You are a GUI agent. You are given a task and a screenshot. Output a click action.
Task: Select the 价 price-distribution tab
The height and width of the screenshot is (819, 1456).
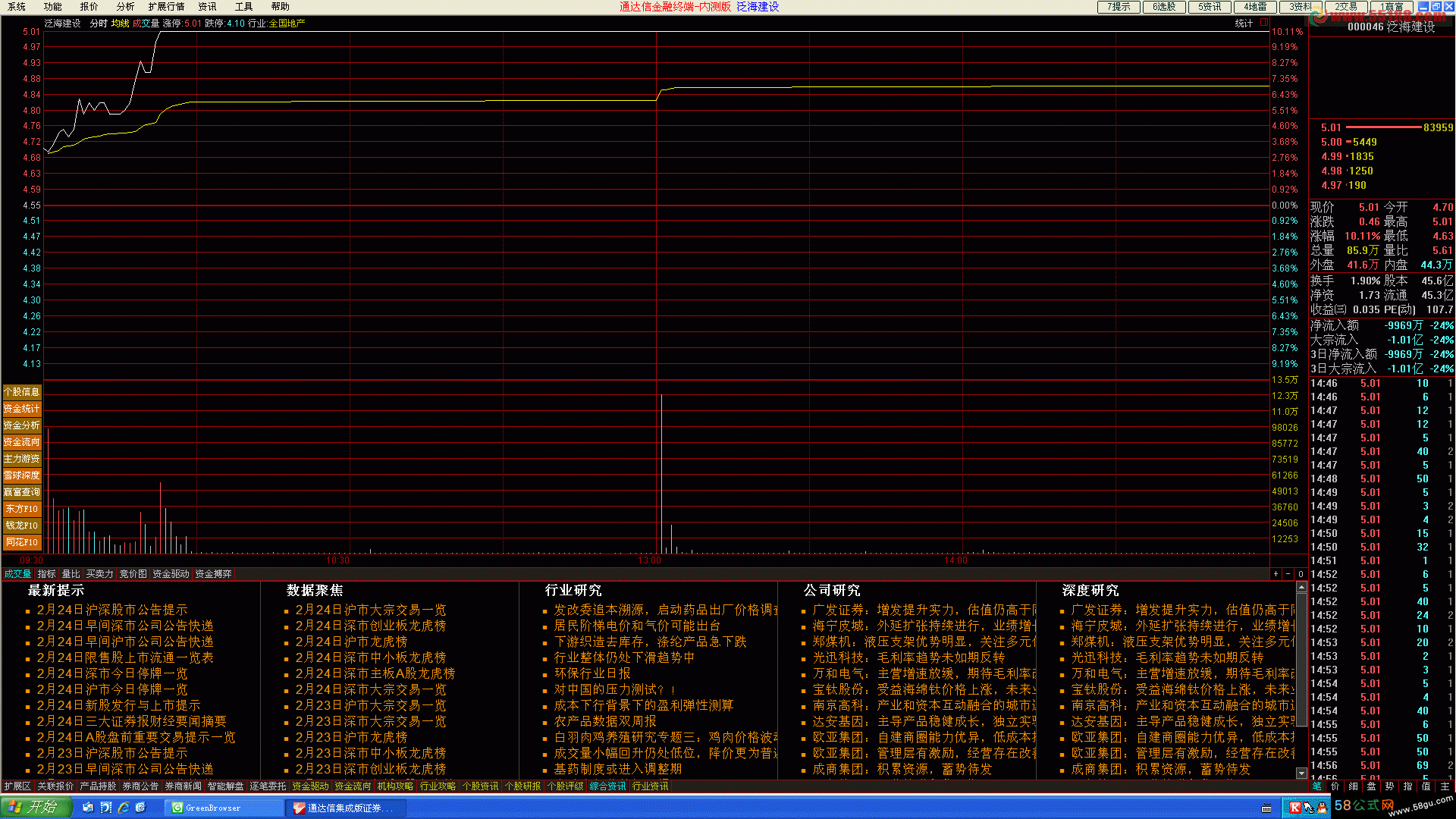(x=1335, y=786)
